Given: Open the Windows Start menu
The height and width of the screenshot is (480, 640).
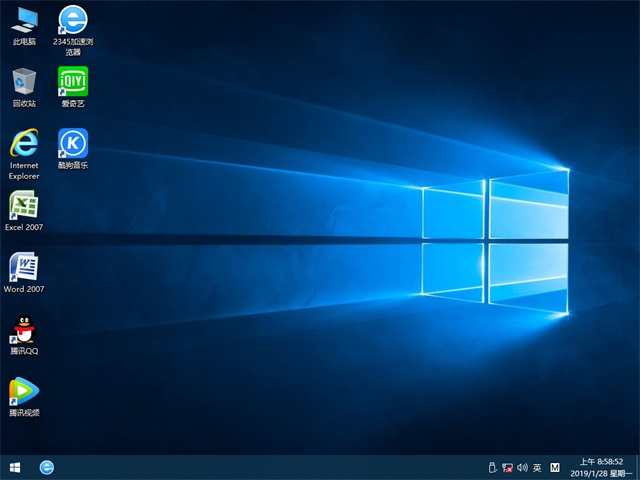Looking at the screenshot, I should (x=15, y=467).
